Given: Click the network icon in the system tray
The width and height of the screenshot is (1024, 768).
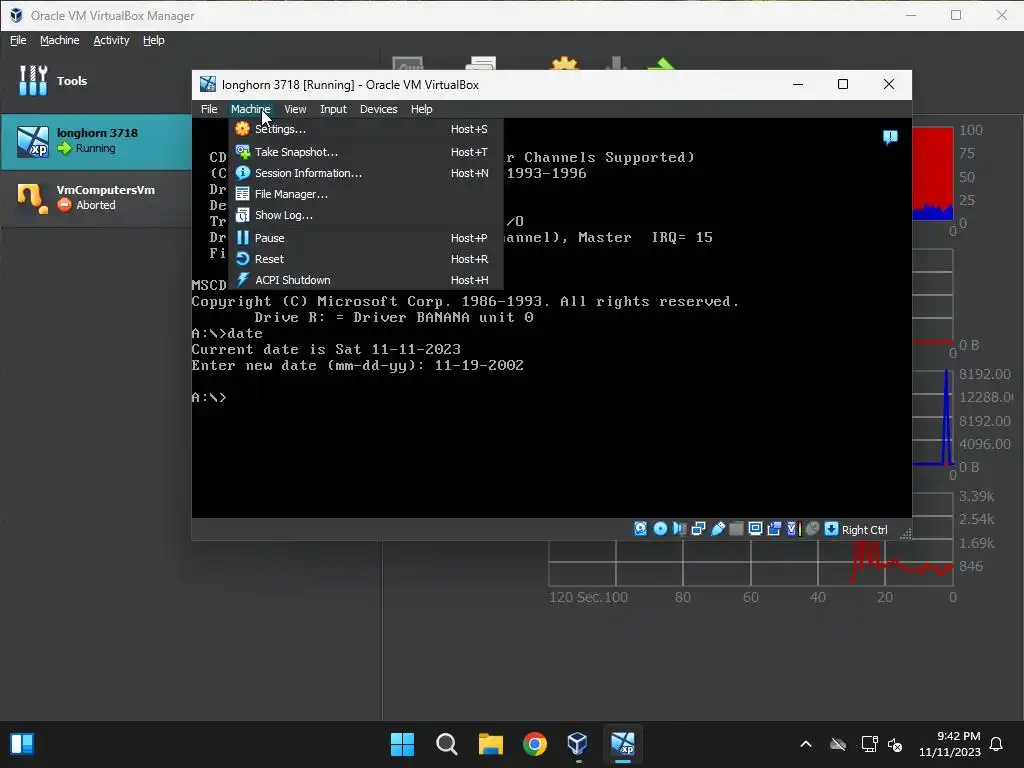Looking at the screenshot, I should [x=869, y=744].
